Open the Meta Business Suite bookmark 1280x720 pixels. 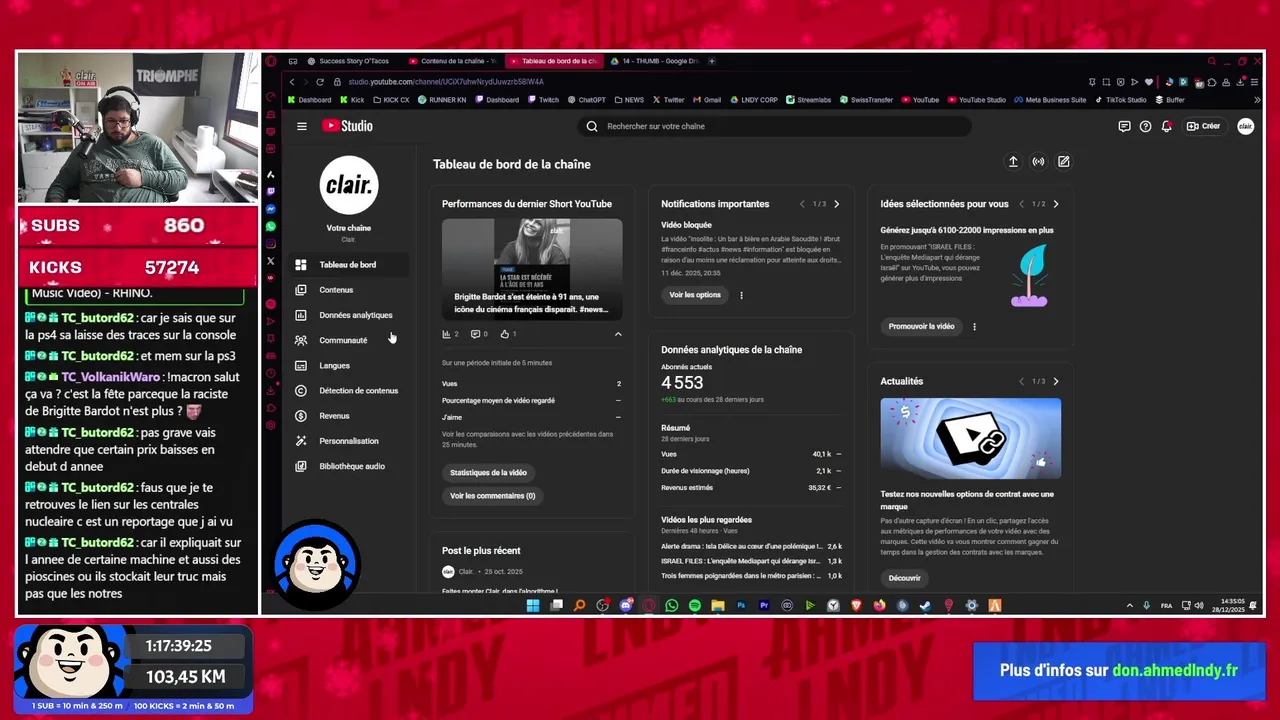(x=1049, y=100)
